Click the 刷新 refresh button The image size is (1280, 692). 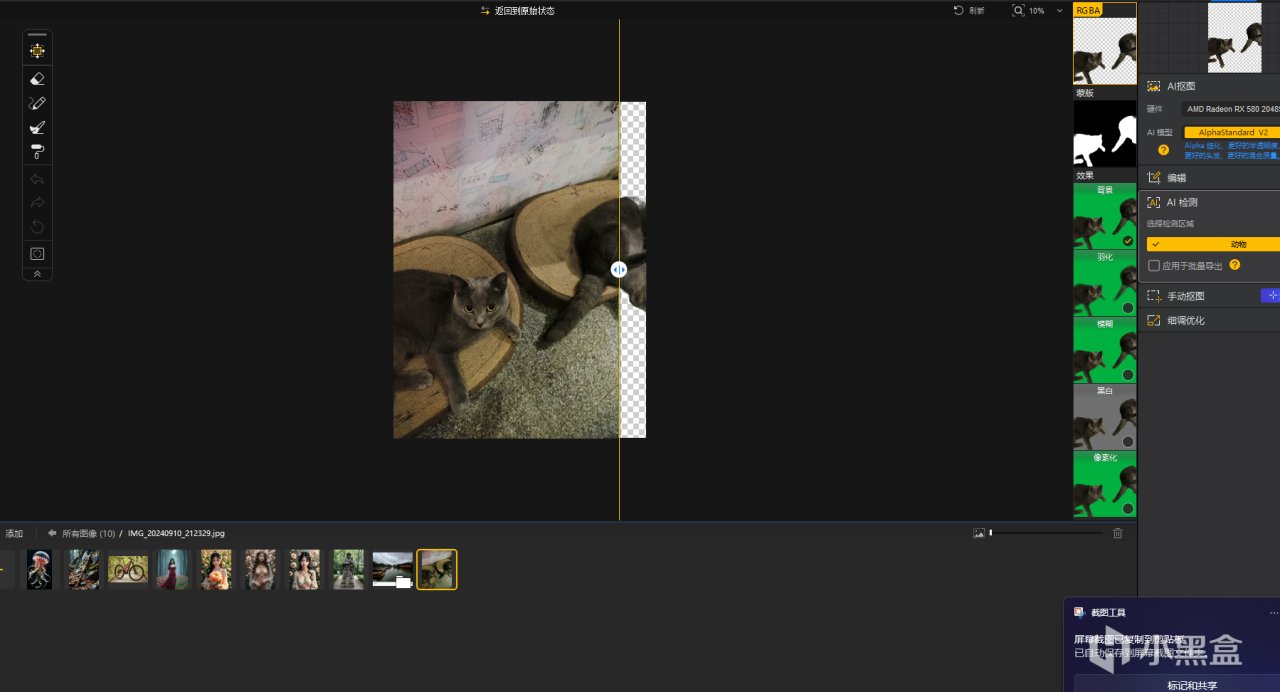coord(969,11)
